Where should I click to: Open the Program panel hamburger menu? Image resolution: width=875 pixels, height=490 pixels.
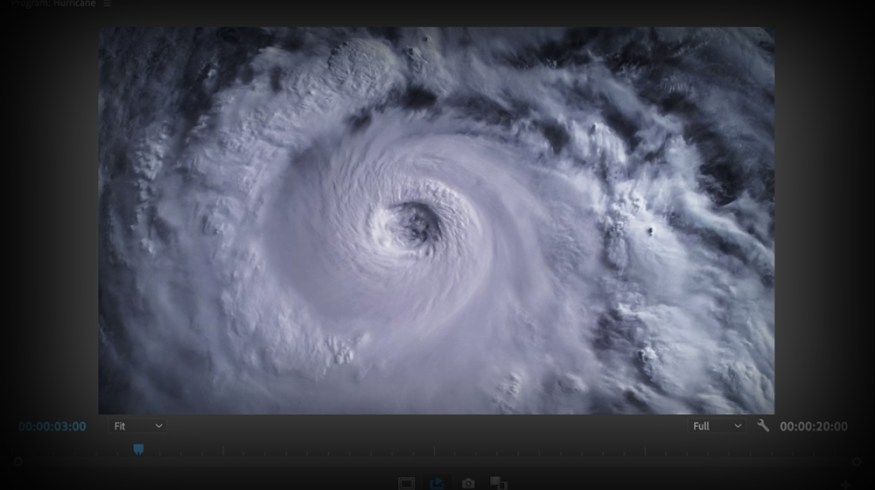click(107, 4)
